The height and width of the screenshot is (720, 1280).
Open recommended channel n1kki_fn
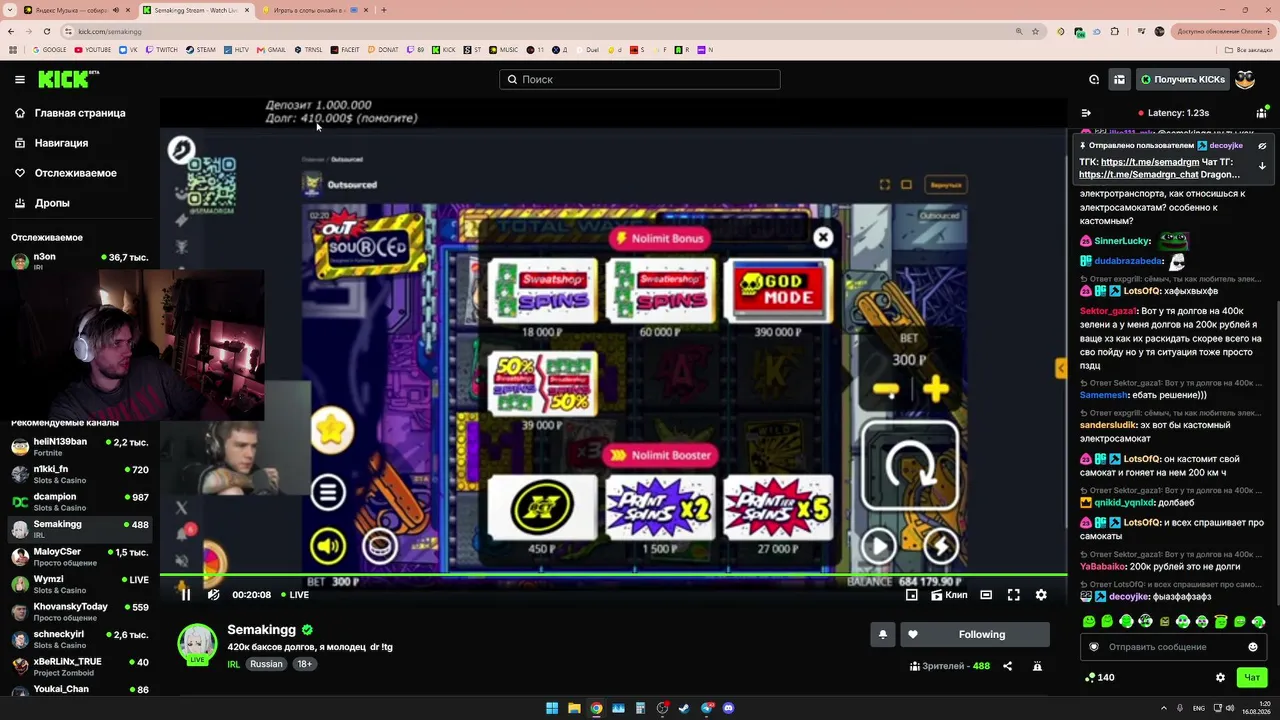point(80,474)
